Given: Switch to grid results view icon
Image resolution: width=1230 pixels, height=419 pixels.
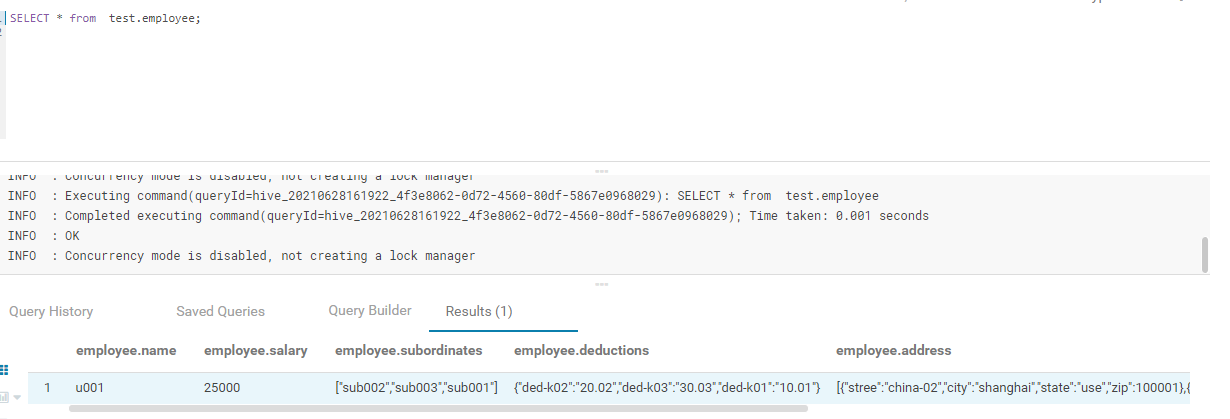Looking at the screenshot, I should point(4,369).
